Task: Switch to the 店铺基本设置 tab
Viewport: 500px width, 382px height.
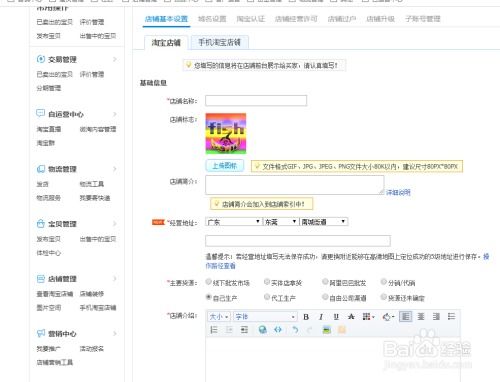Action: tap(166, 19)
